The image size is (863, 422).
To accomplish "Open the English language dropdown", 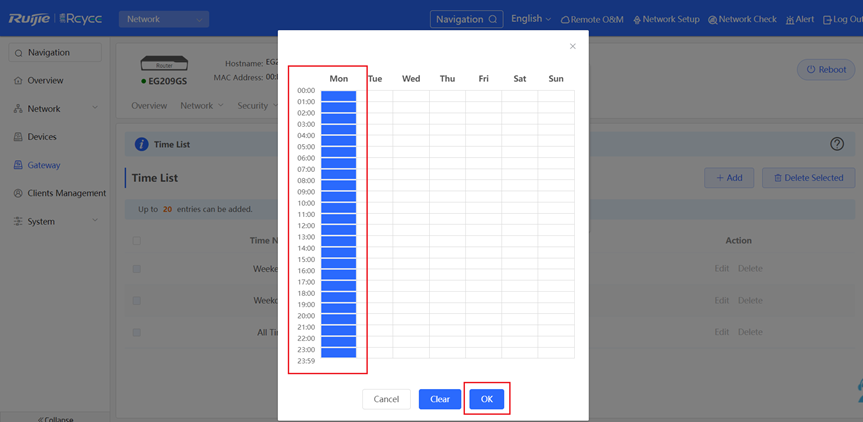I will tap(531, 19).
